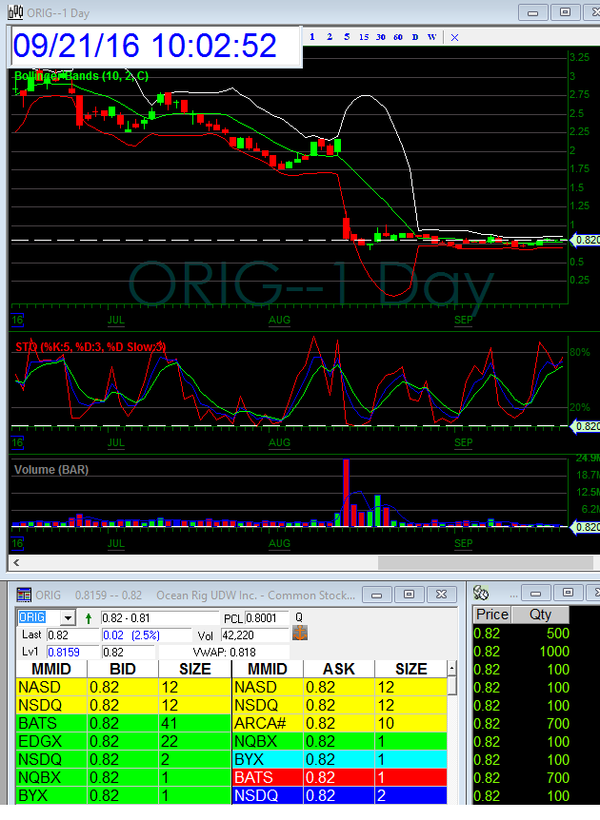Switch chart to 1-minute interval
600x820 pixels.
312,37
